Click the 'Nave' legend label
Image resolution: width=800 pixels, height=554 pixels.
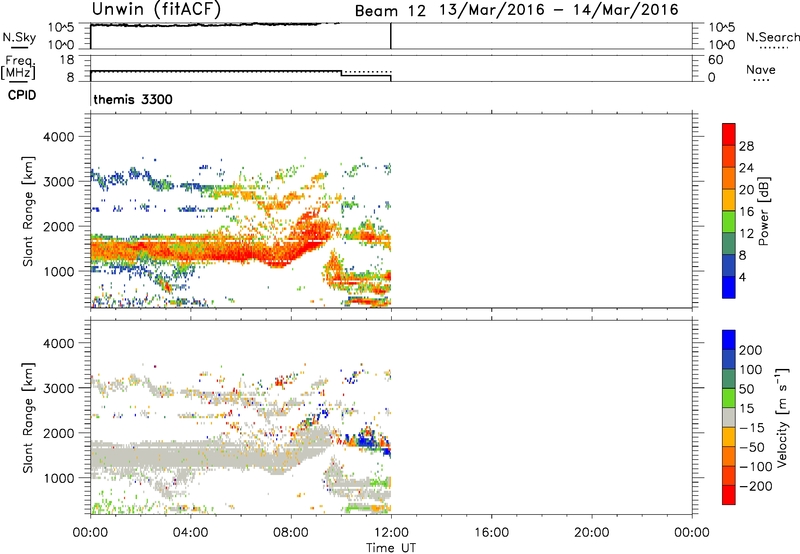761,69
